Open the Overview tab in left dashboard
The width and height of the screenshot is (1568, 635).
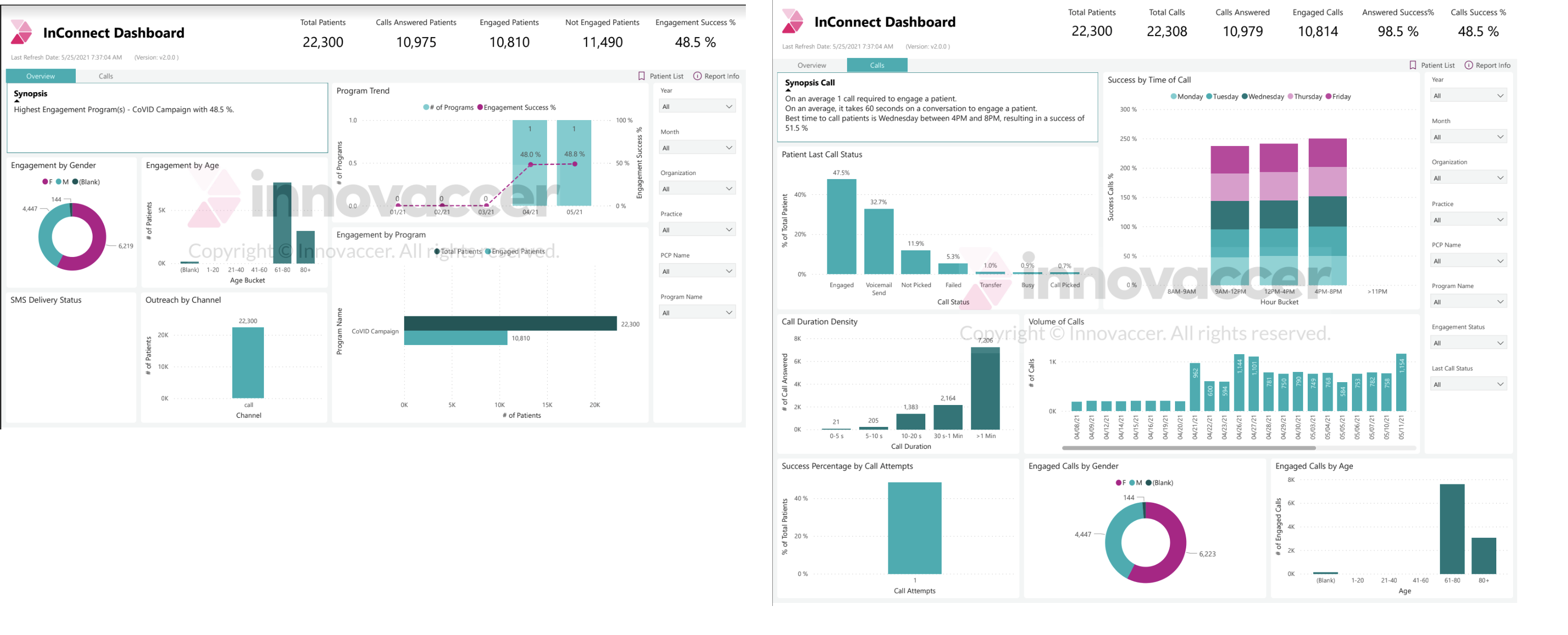point(41,76)
